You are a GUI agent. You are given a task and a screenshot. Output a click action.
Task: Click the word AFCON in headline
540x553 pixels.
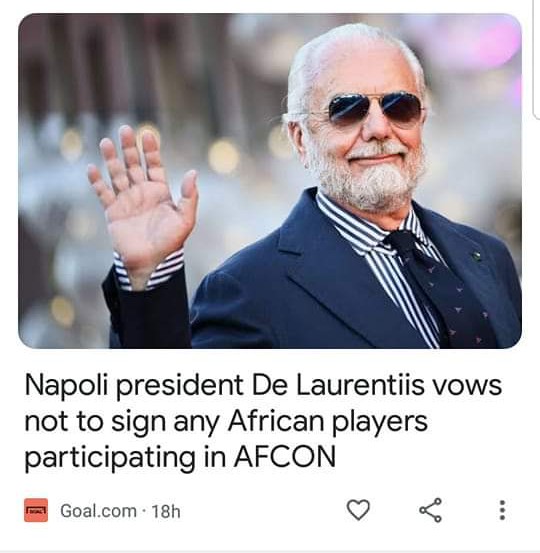click(284, 457)
